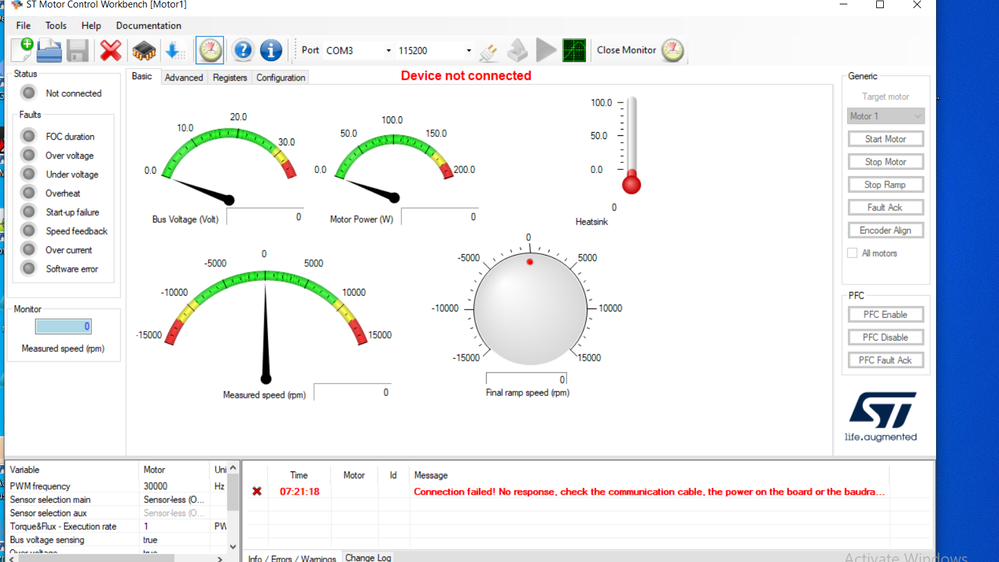
Task: Open a project with the folder icon
Action: [x=49, y=50]
